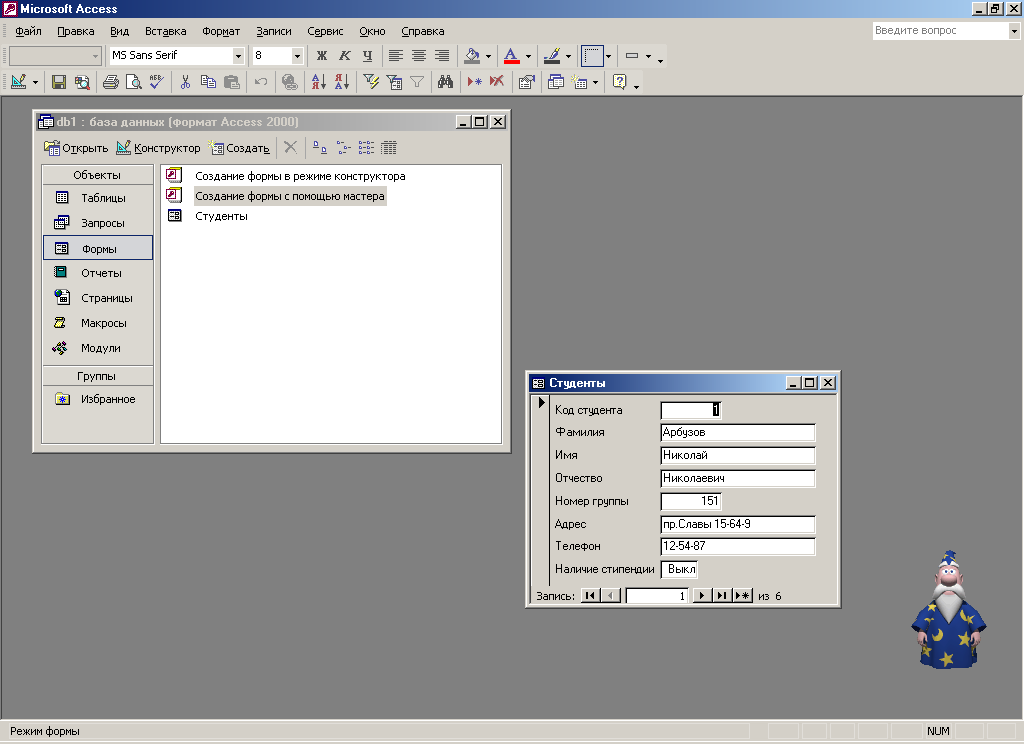Click the Cut scissors icon
Viewport: 1024px width, 744px height.
pos(185,82)
